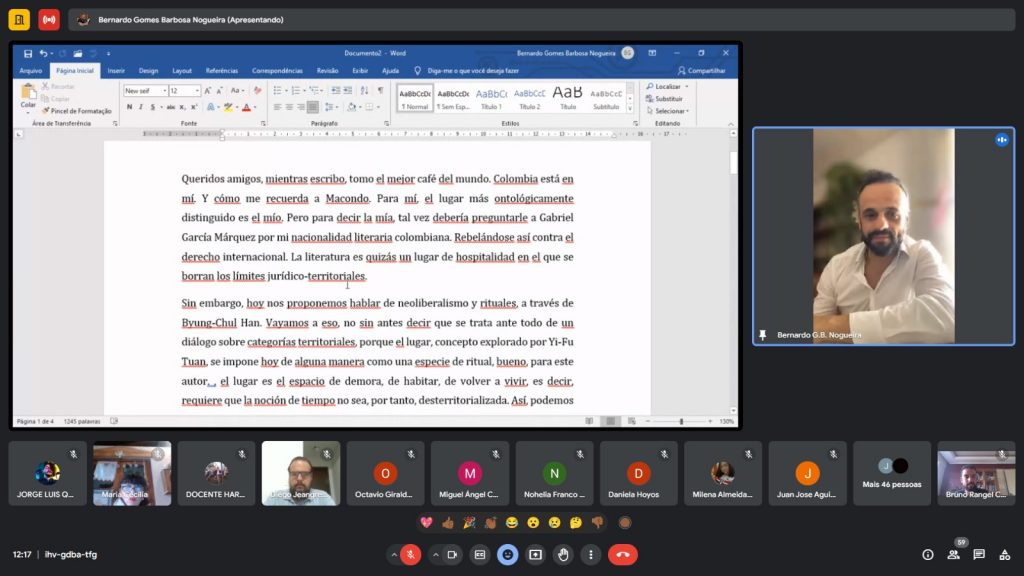The width and height of the screenshot is (1024, 576).
Task: Adjust the Word zoom slider
Action: click(681, 421)
